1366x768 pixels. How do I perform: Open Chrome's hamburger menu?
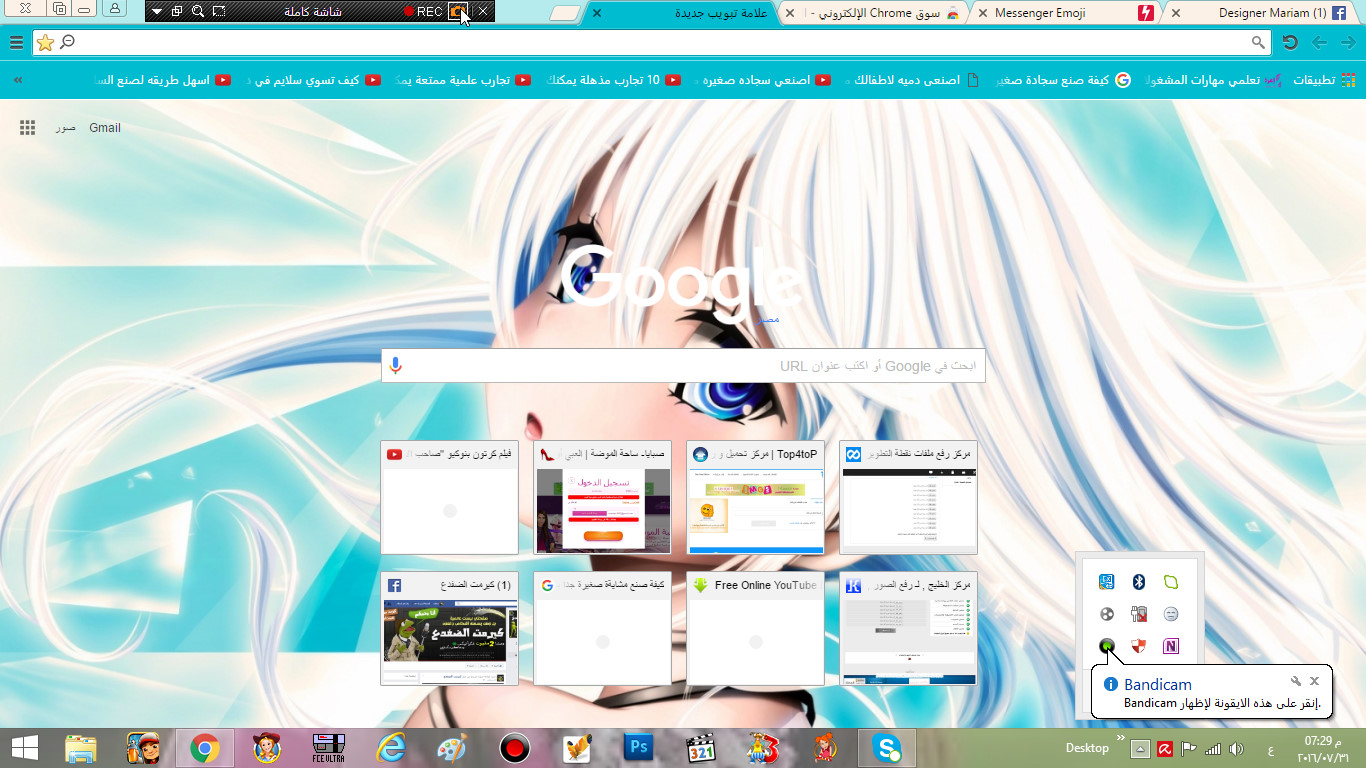point(16,42)
